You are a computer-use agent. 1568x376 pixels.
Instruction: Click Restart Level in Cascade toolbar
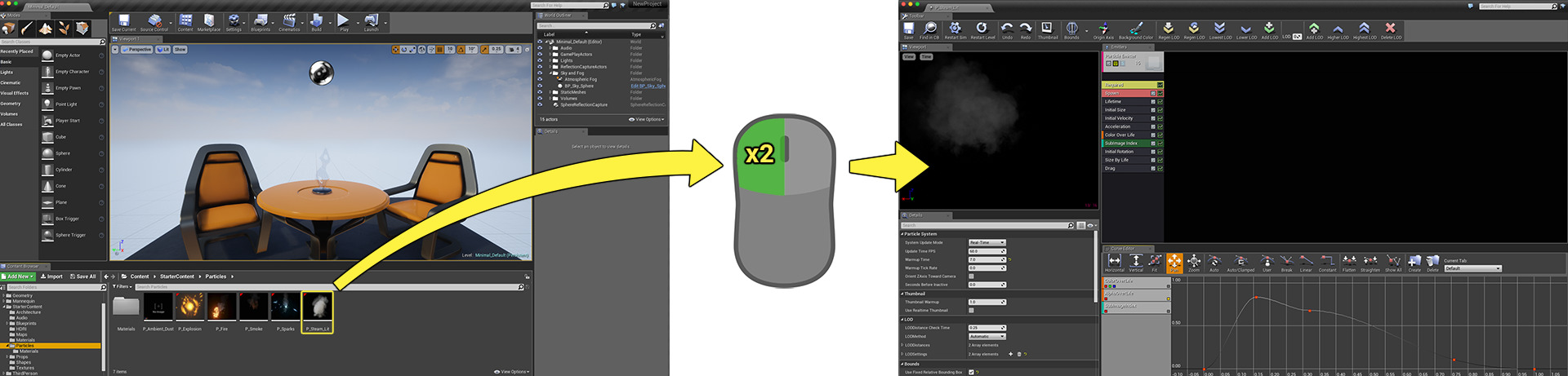982,31
